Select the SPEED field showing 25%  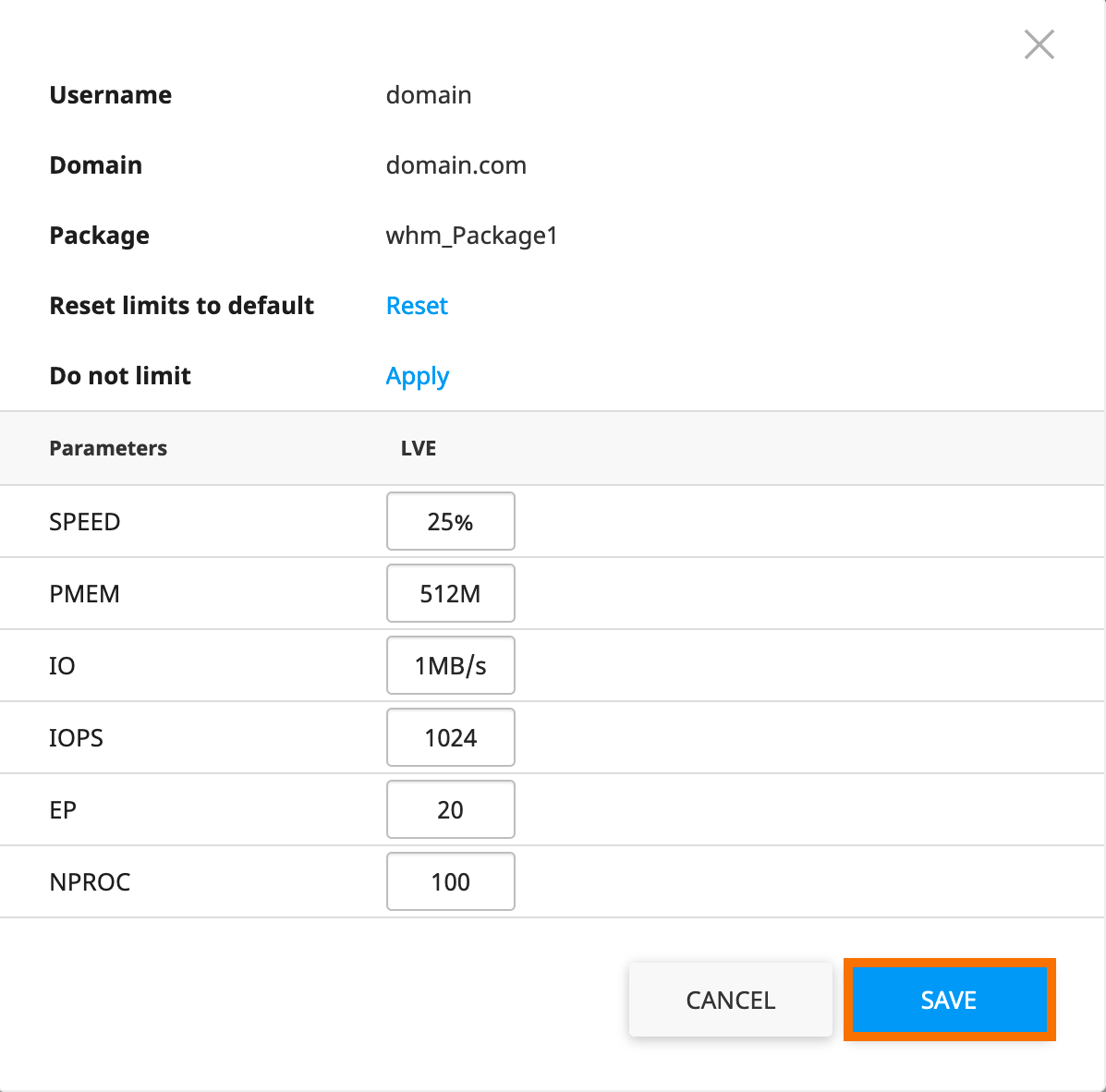tap(450, 522)
